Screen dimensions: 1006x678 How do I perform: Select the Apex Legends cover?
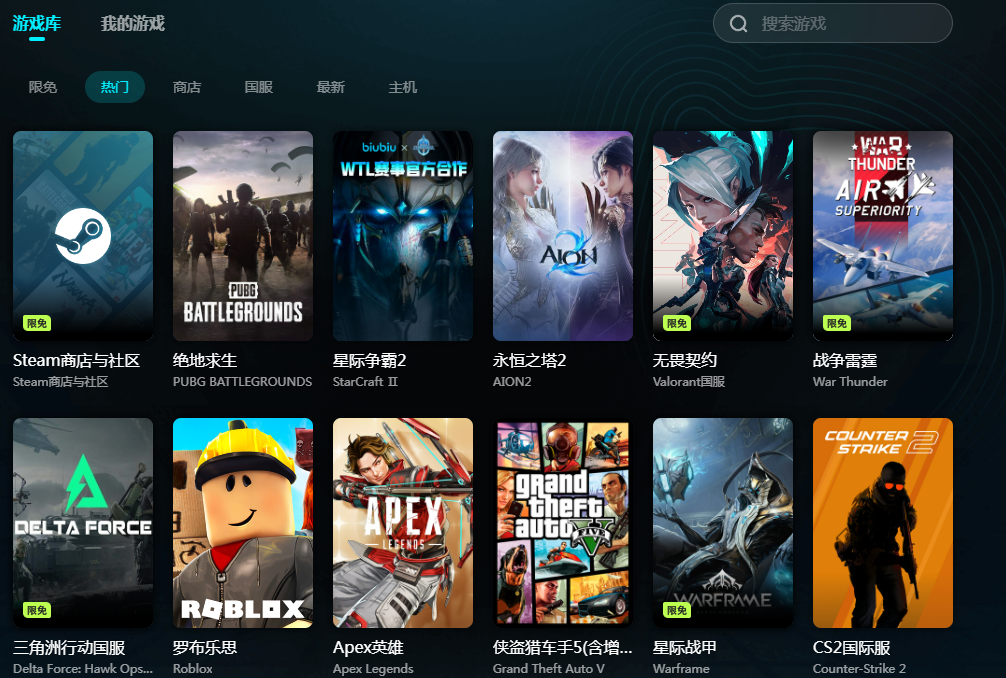(x=403, y=523)
